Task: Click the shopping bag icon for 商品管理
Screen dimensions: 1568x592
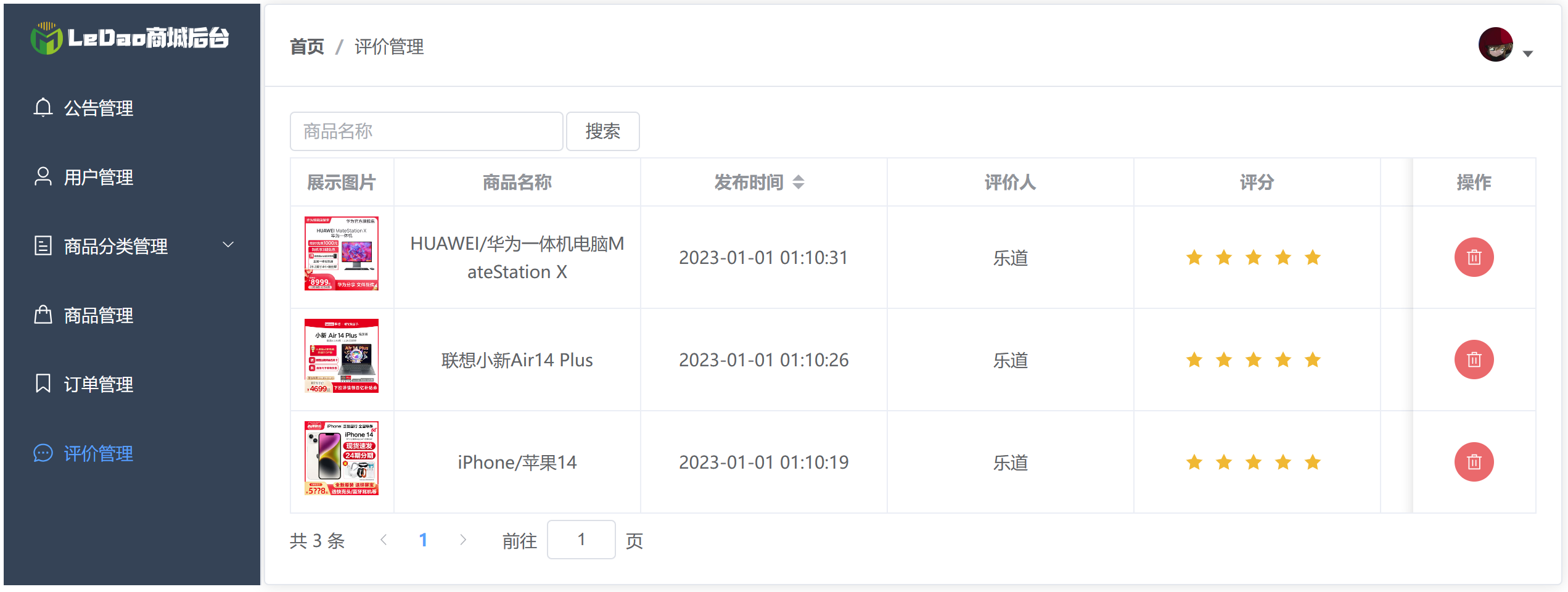Action: [43, 314]
